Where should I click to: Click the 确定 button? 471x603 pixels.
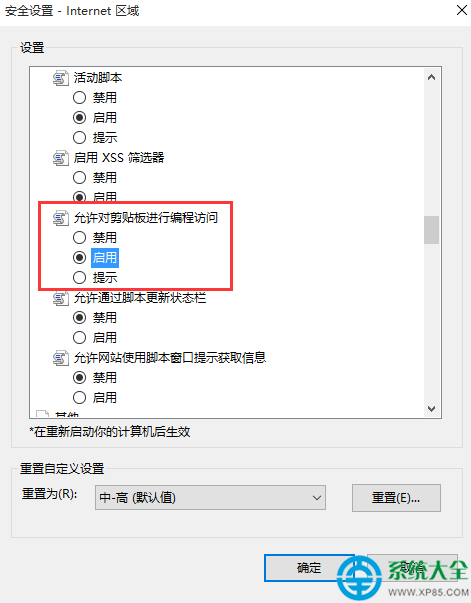point(309,568)
